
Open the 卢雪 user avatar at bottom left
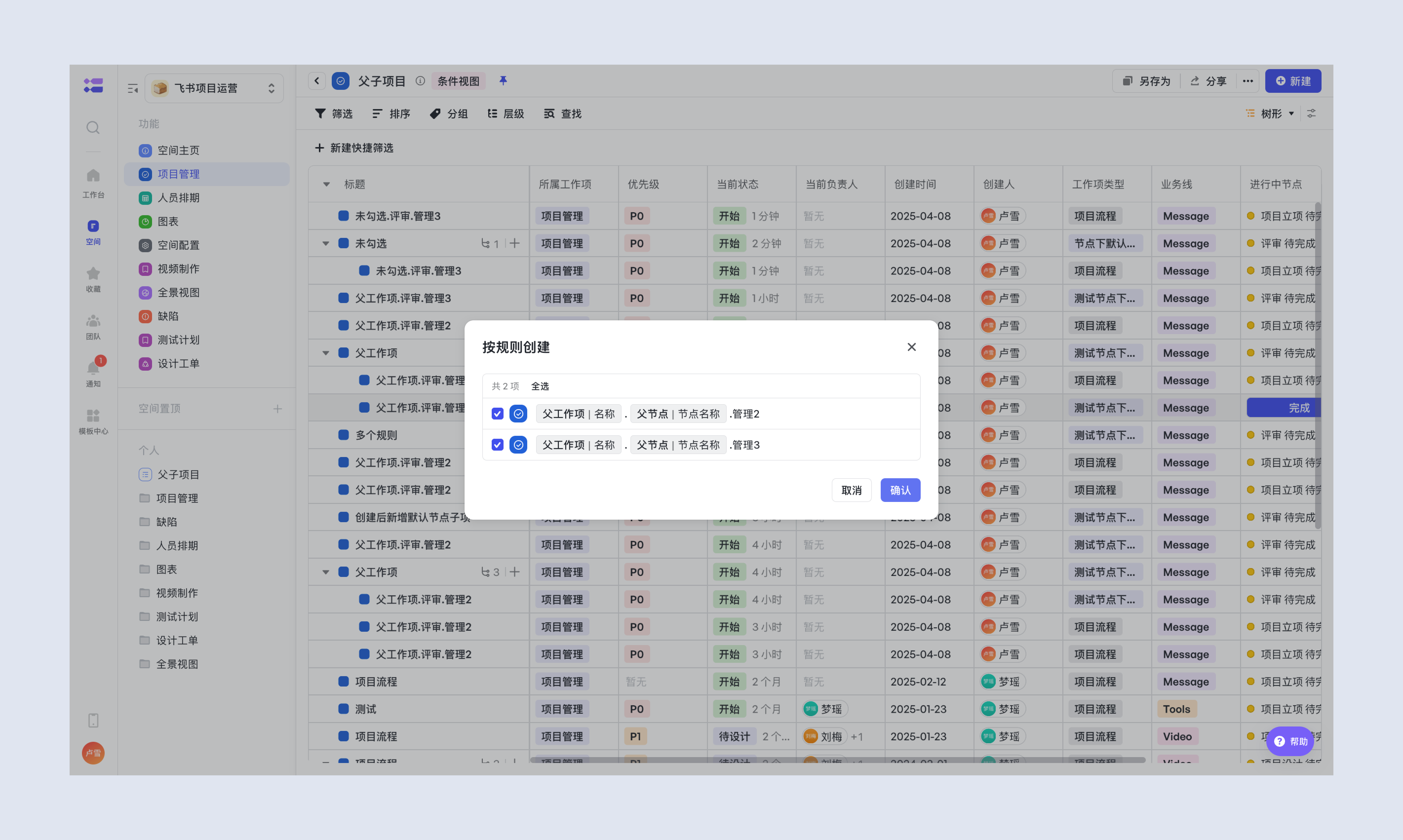tap(93, 753)
